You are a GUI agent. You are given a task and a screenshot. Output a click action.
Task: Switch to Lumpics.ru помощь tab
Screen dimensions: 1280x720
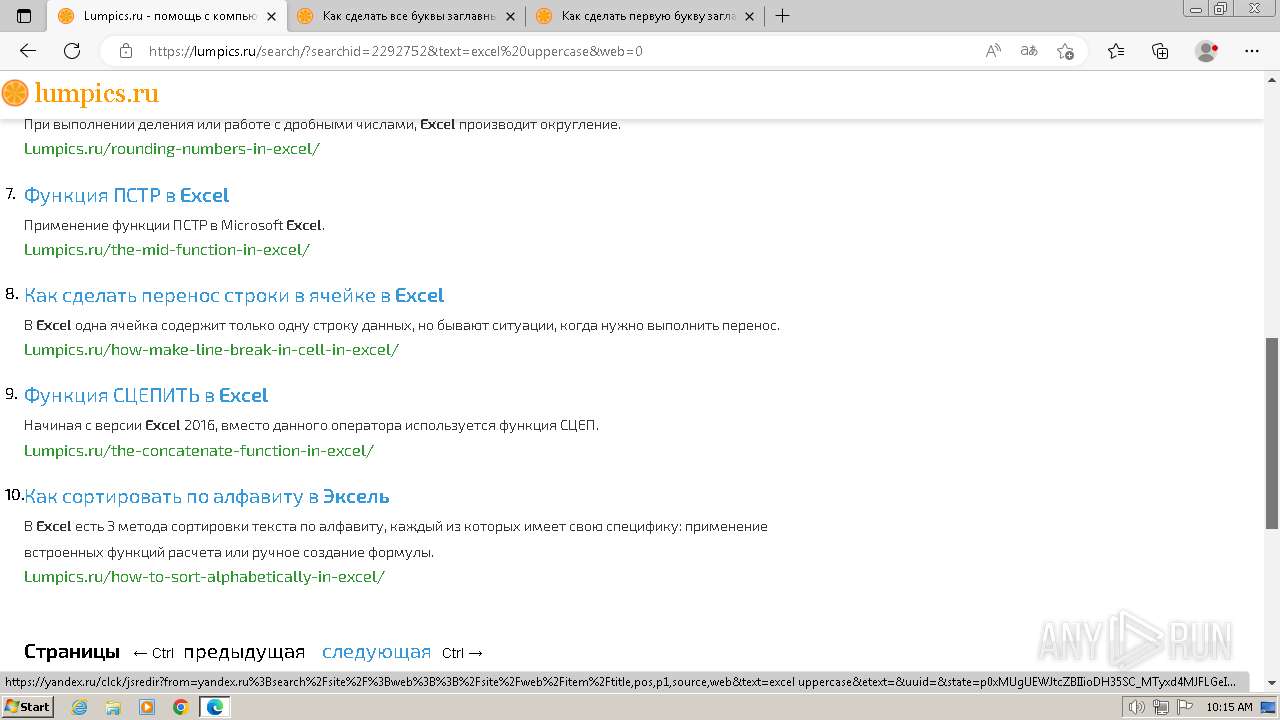[167, 16]
